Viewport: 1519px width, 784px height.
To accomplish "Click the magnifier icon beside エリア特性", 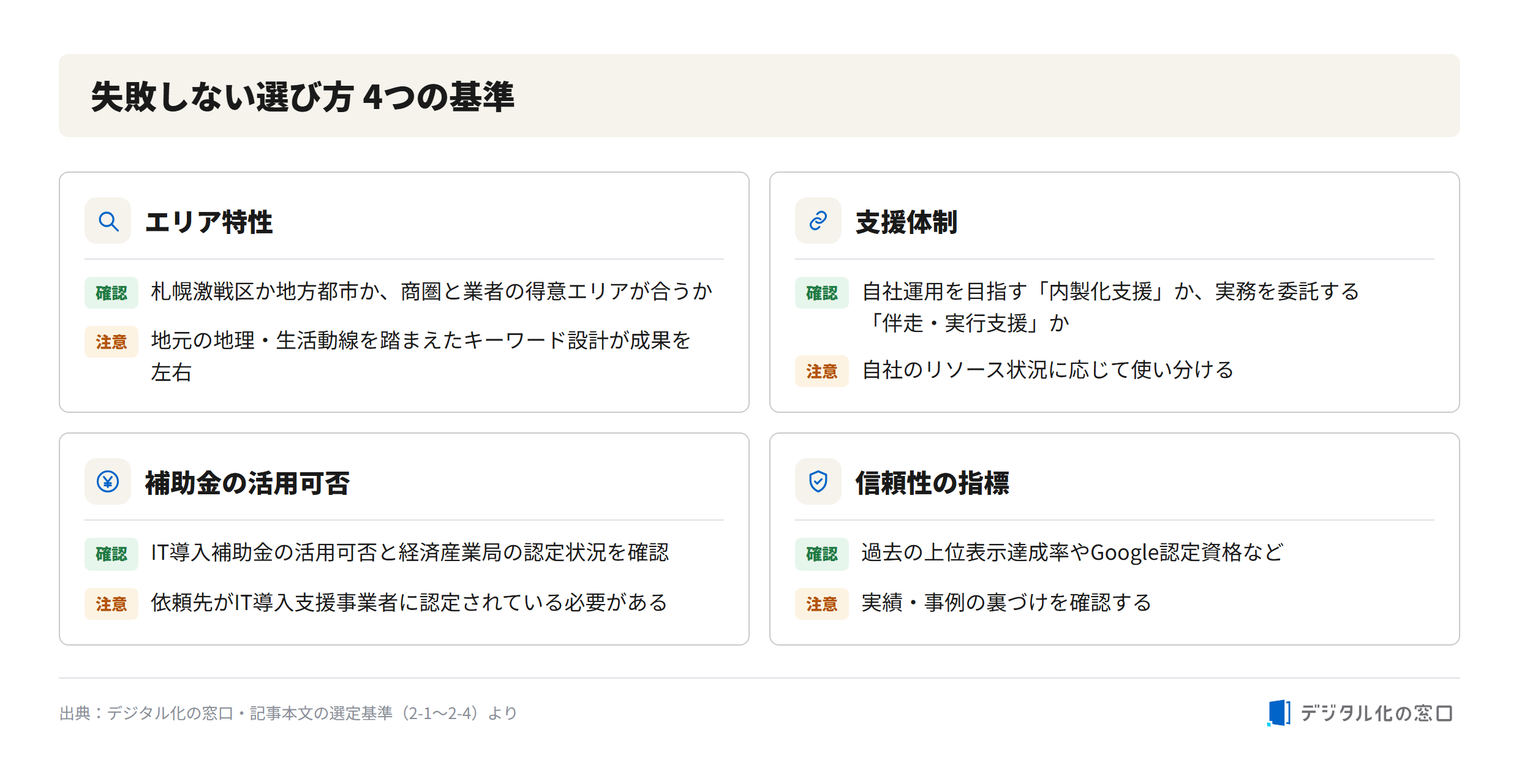I will click(x=108, y=221).
